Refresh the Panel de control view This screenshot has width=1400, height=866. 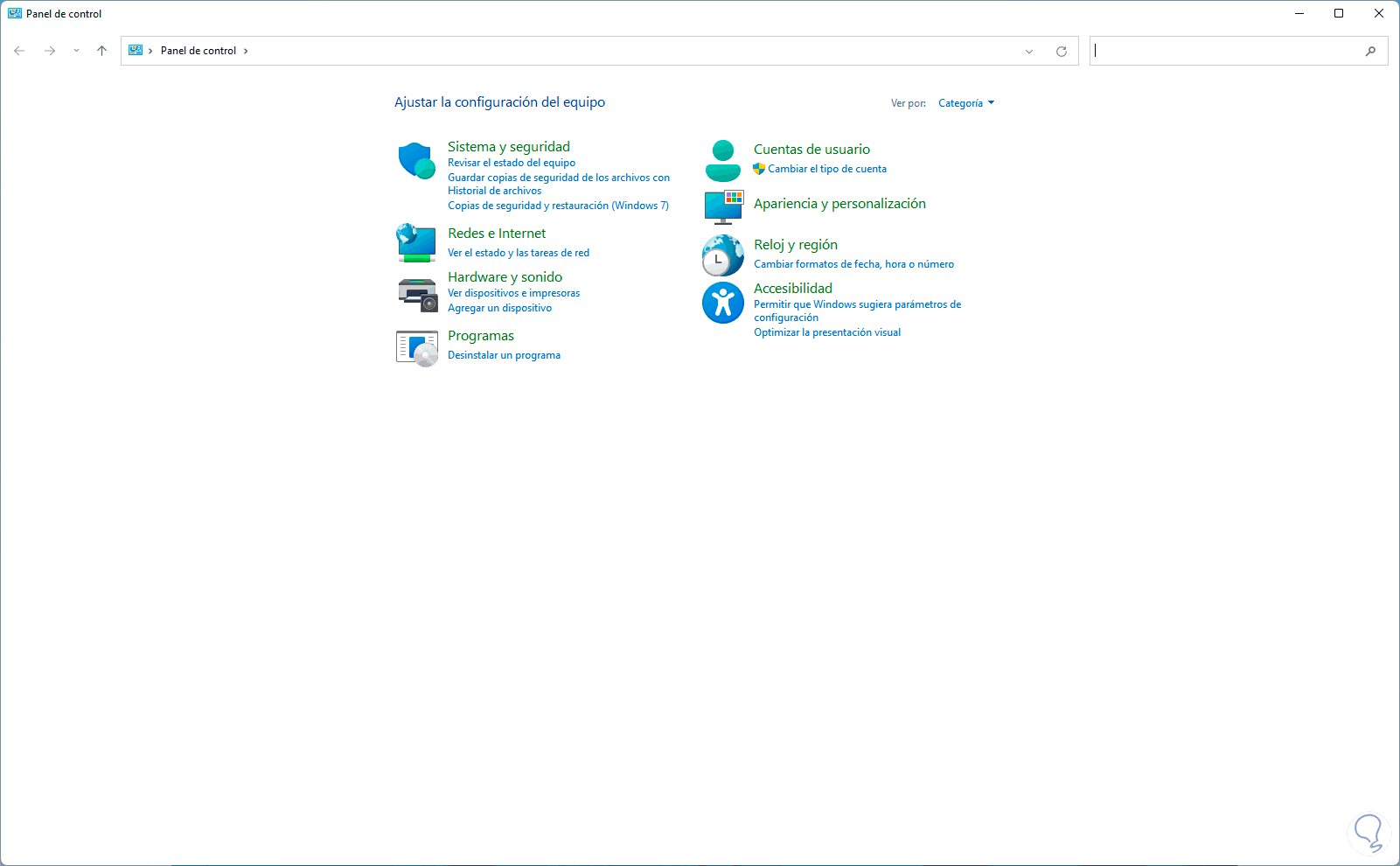(x=1062, y=51)
